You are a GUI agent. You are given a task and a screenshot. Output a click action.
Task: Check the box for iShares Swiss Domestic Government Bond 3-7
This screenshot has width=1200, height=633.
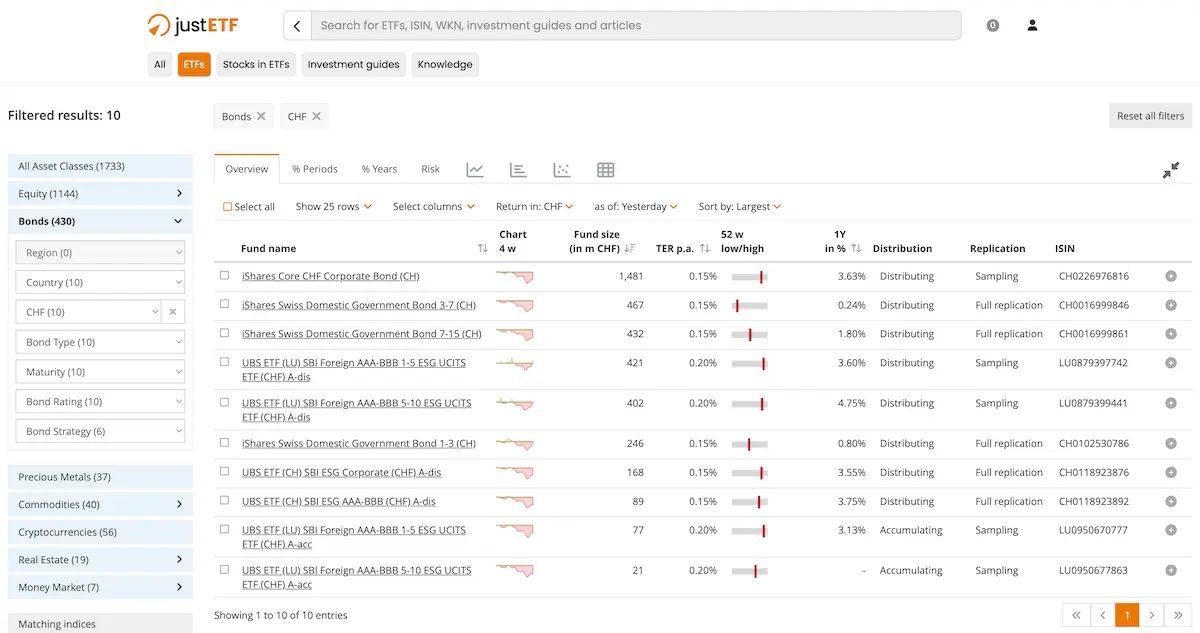pos(225,304)
